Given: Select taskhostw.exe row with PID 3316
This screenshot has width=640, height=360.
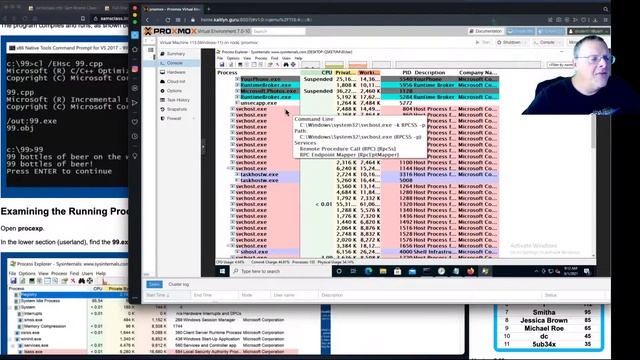Looking at the screenshot, I should (x=358, y=174).
